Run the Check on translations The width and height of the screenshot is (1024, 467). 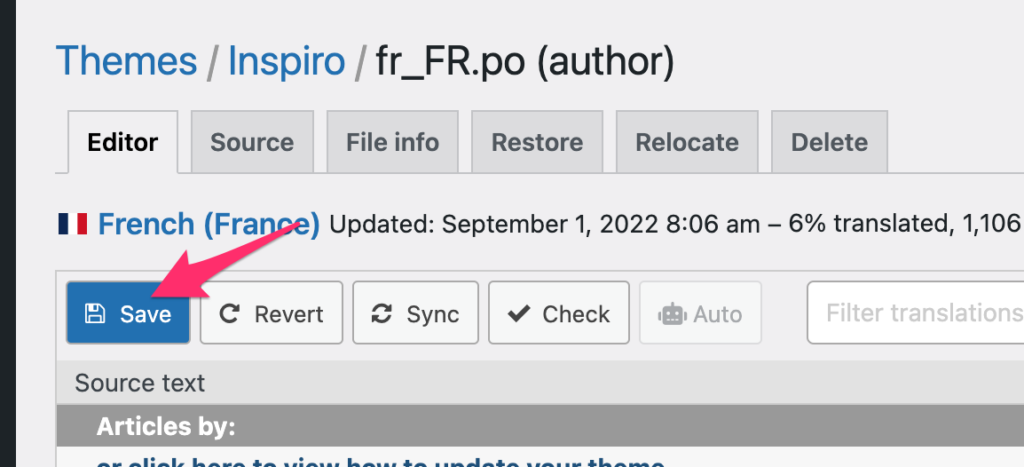[559, 313]
